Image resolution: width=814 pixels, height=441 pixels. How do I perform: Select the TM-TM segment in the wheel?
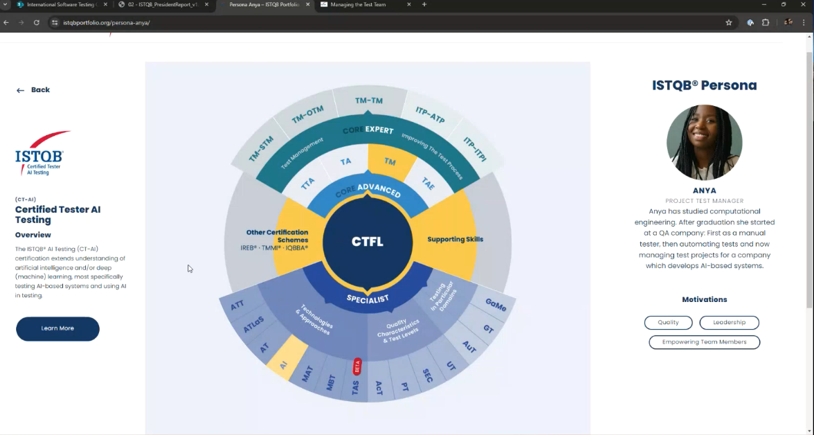pyautogui.click(x=369, y=100)
